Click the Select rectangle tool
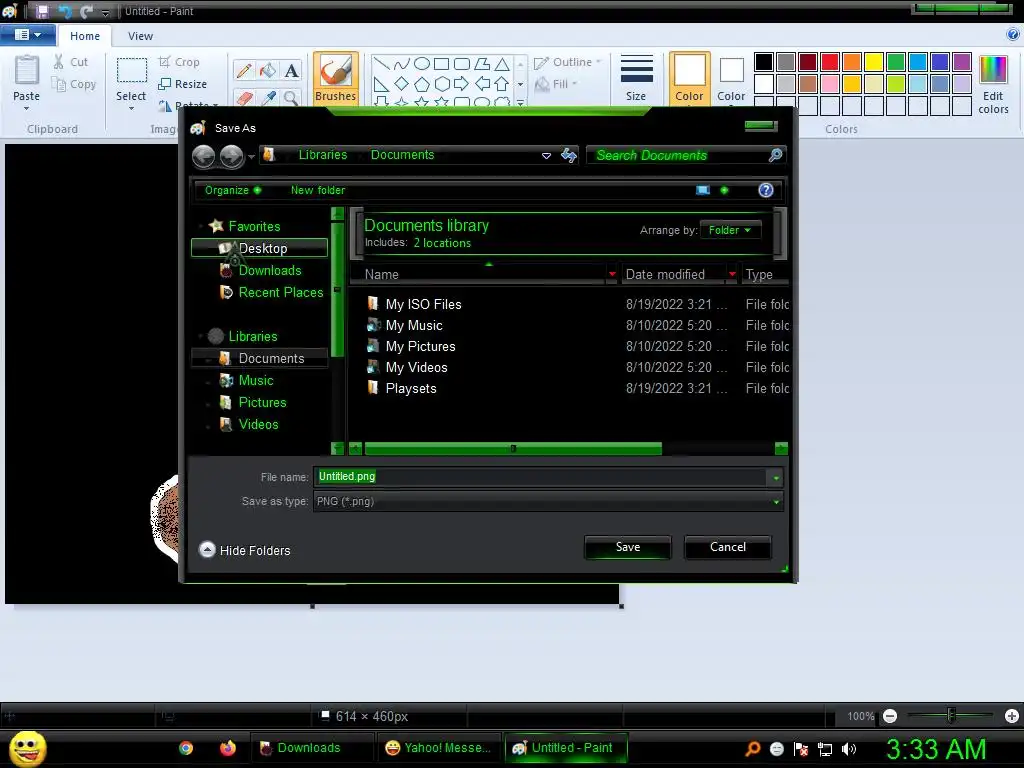 131,71
